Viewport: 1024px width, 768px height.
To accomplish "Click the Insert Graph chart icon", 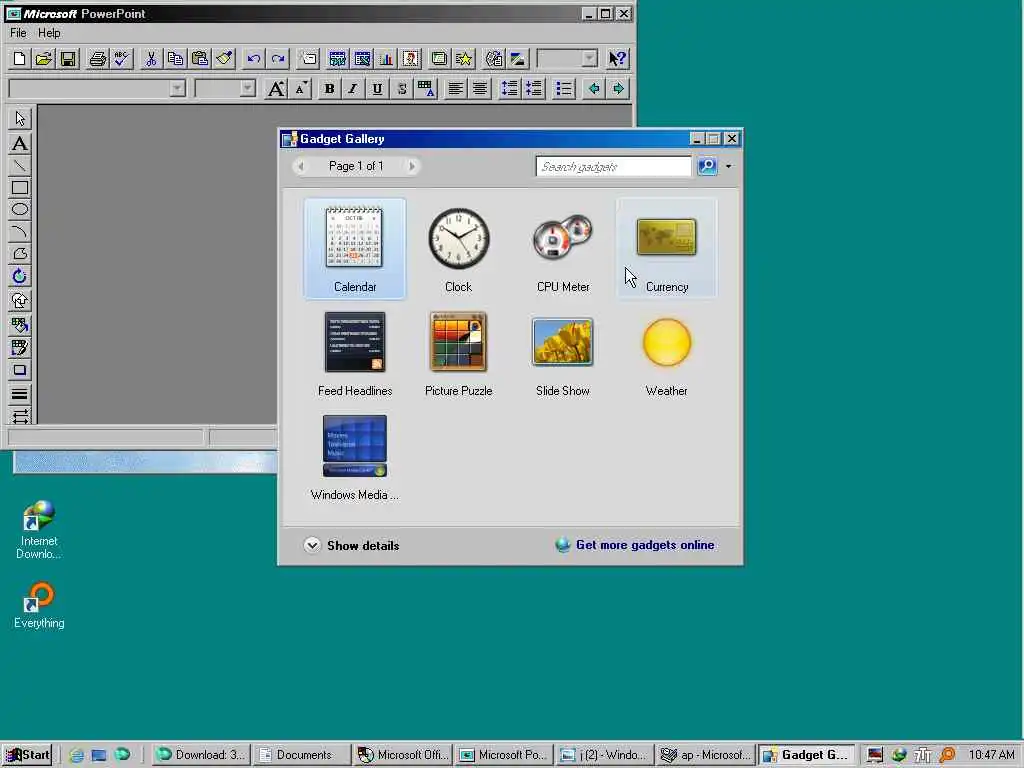I will [386, 59].
